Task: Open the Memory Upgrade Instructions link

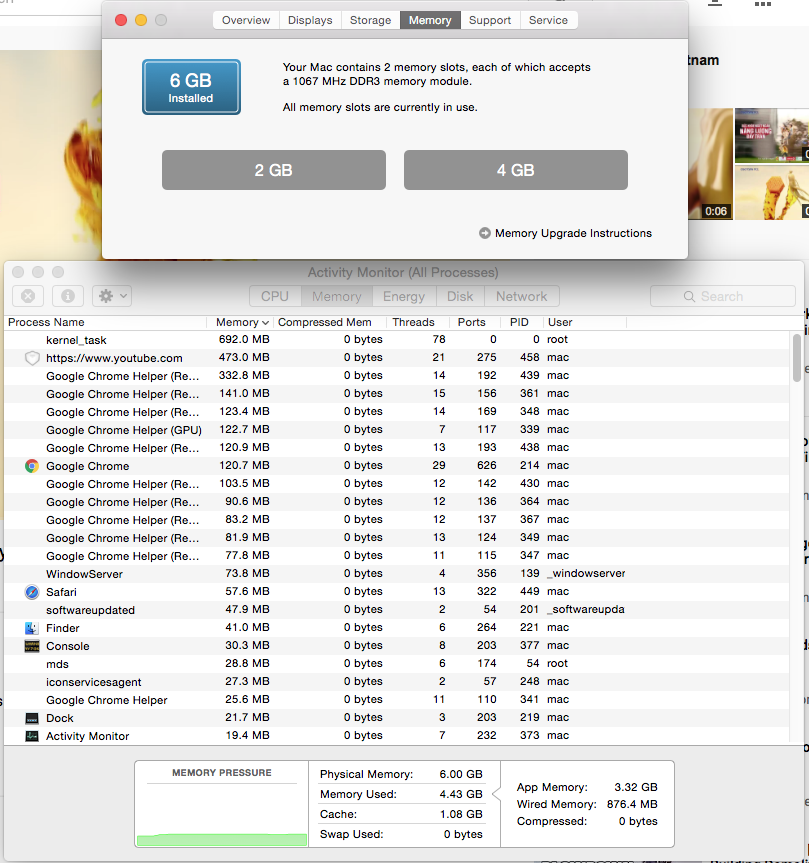Action: coord(573,233)
